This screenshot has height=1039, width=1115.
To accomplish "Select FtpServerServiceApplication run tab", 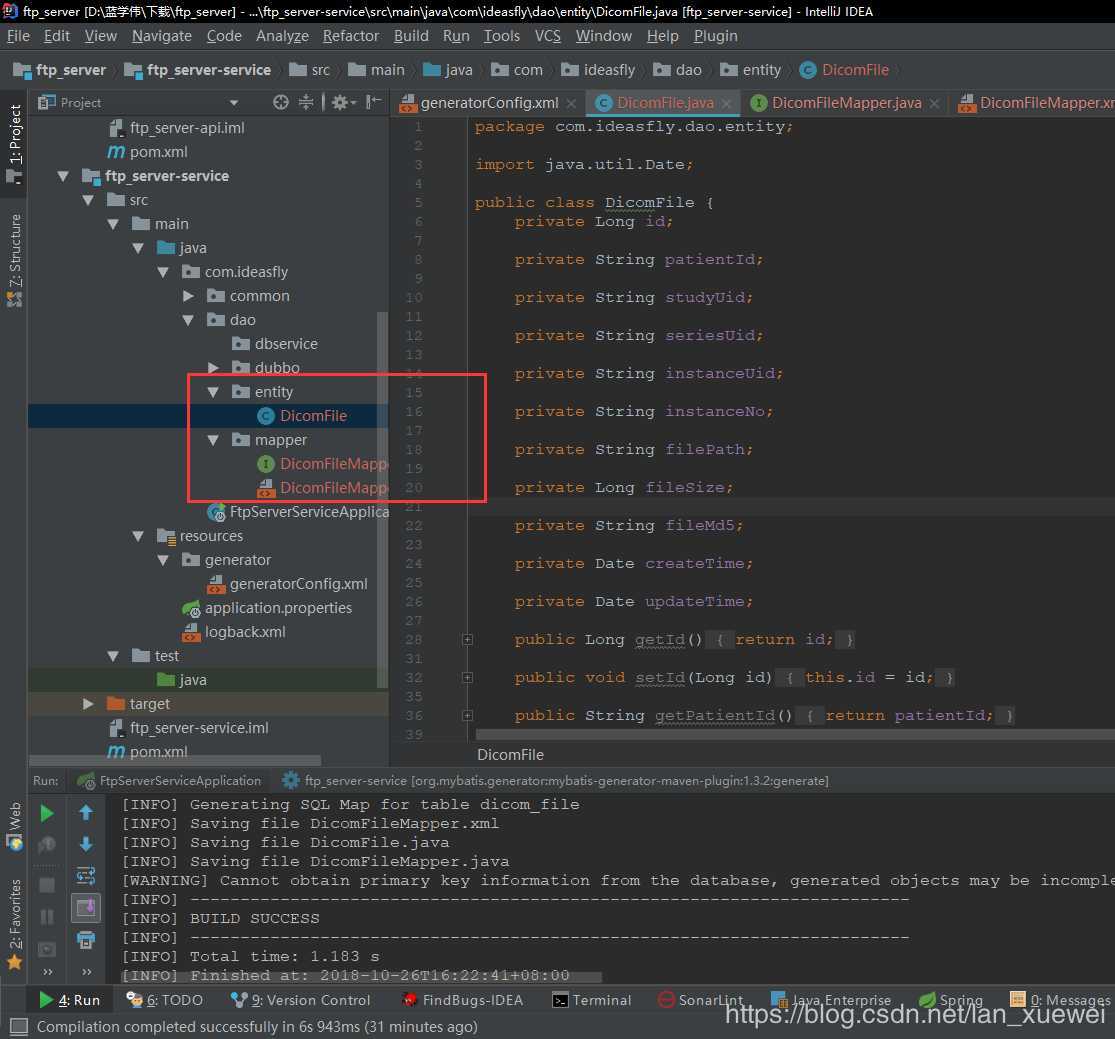I will point(169,781).
